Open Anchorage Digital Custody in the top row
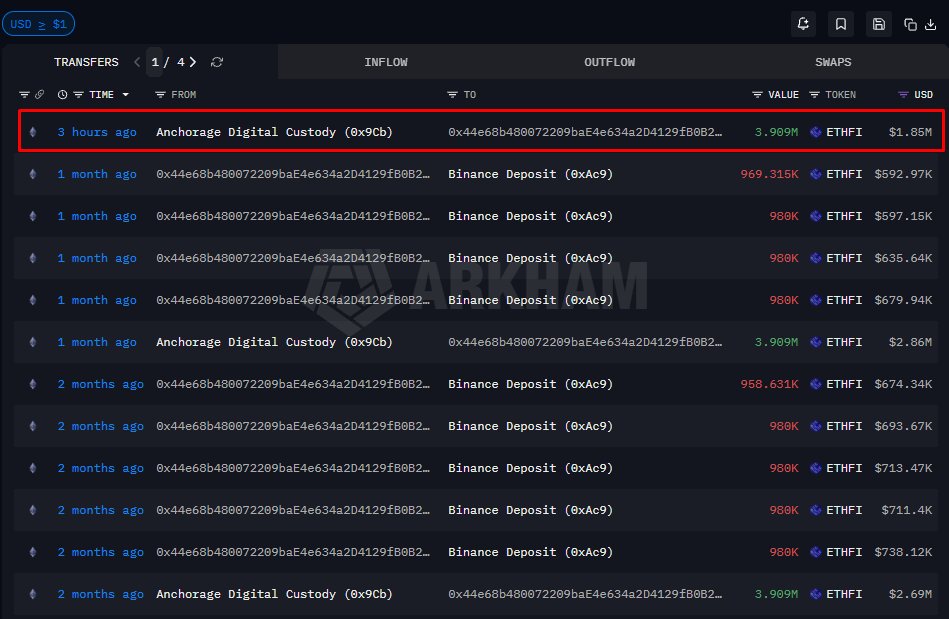The height and width of the screenshot is (619, 949). [274, 132]
